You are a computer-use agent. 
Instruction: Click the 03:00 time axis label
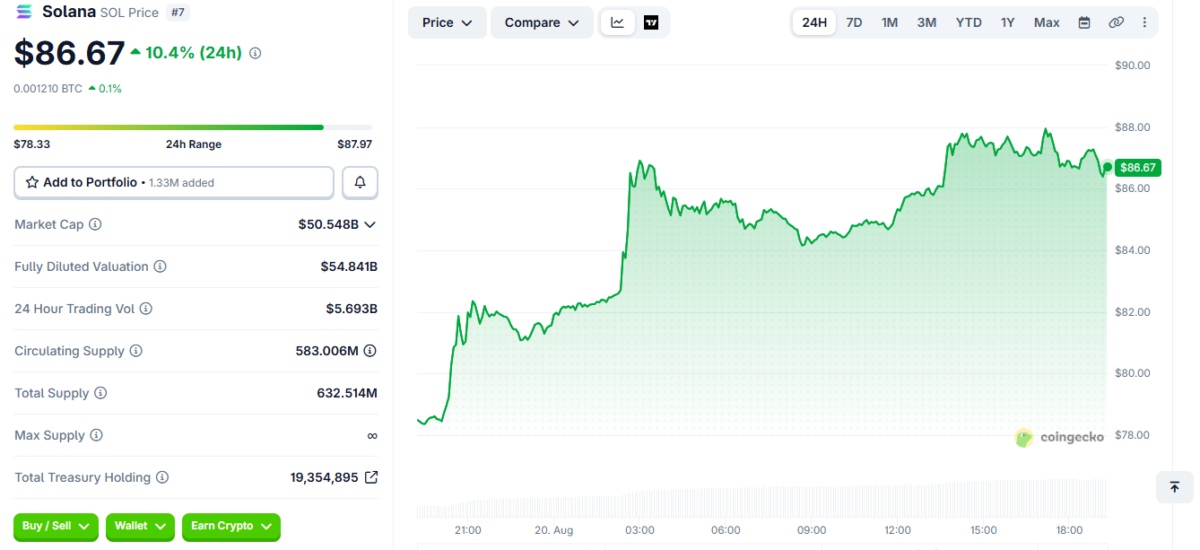pos(640,530)
